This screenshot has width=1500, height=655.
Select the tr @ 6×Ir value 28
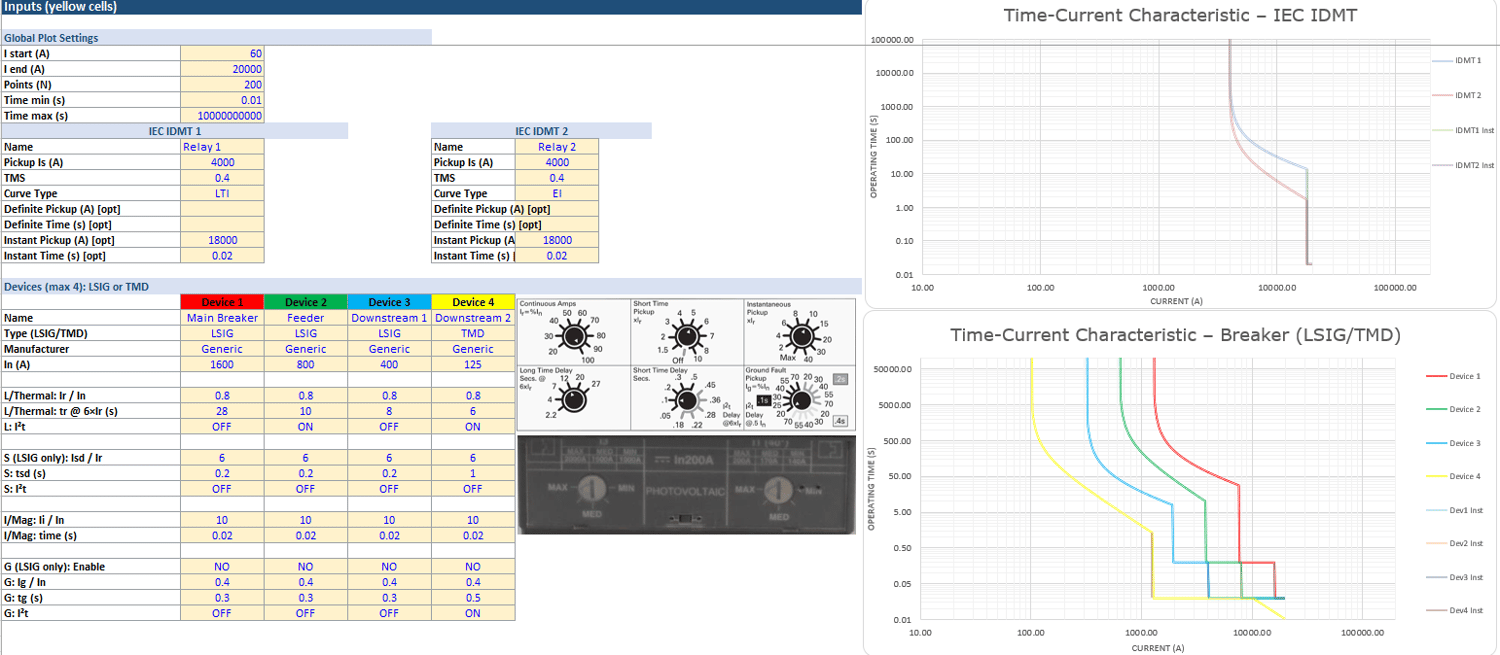222,411
